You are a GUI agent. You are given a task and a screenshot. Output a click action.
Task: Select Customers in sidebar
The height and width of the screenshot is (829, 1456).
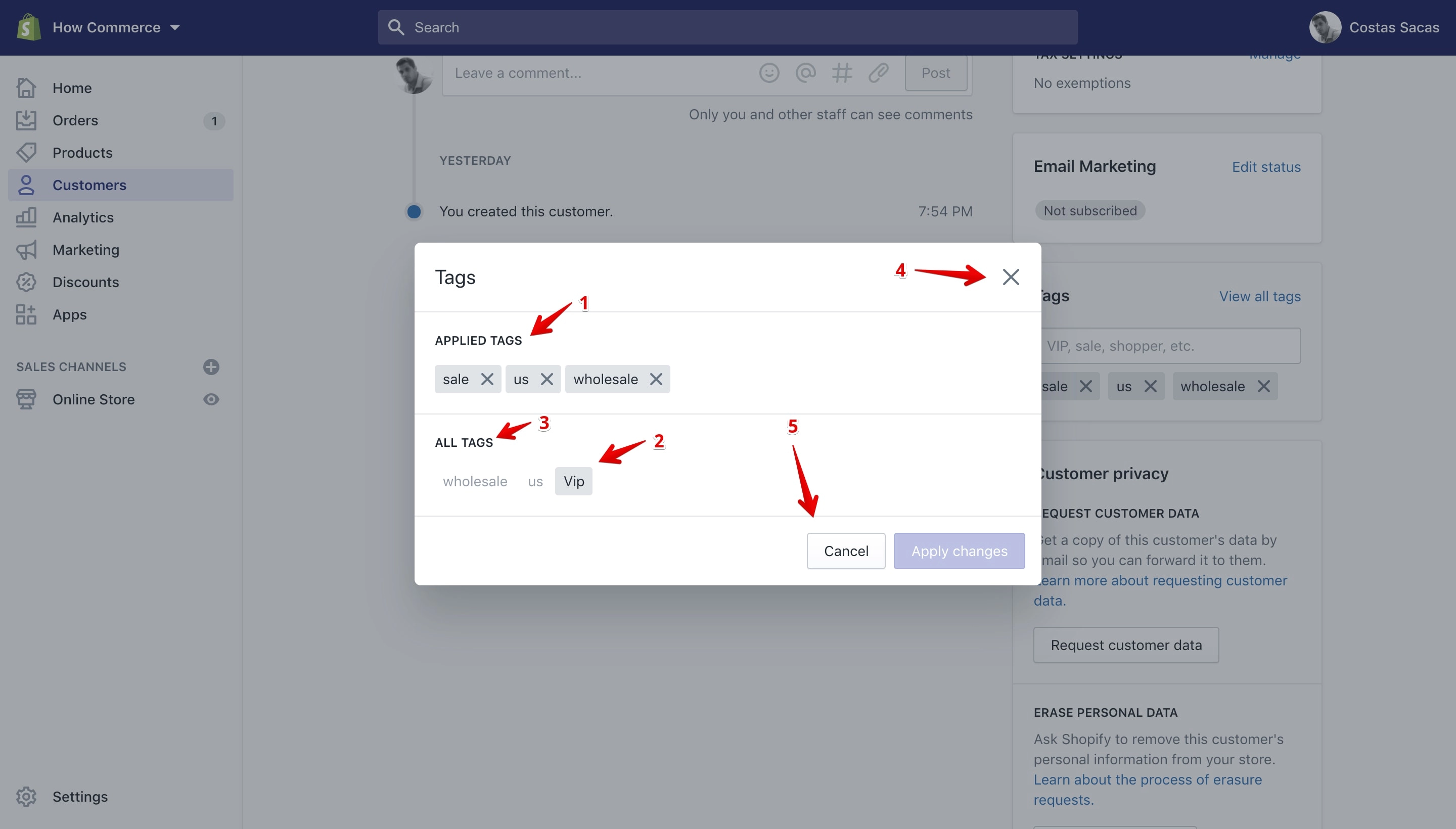click(x=121, y=185)
